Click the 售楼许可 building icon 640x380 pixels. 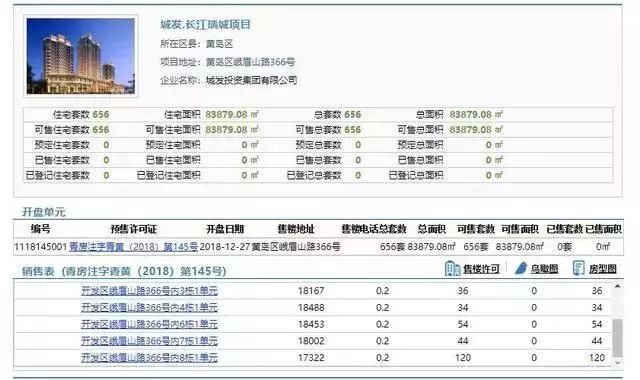pyautogui.click(x=452, y=268)
